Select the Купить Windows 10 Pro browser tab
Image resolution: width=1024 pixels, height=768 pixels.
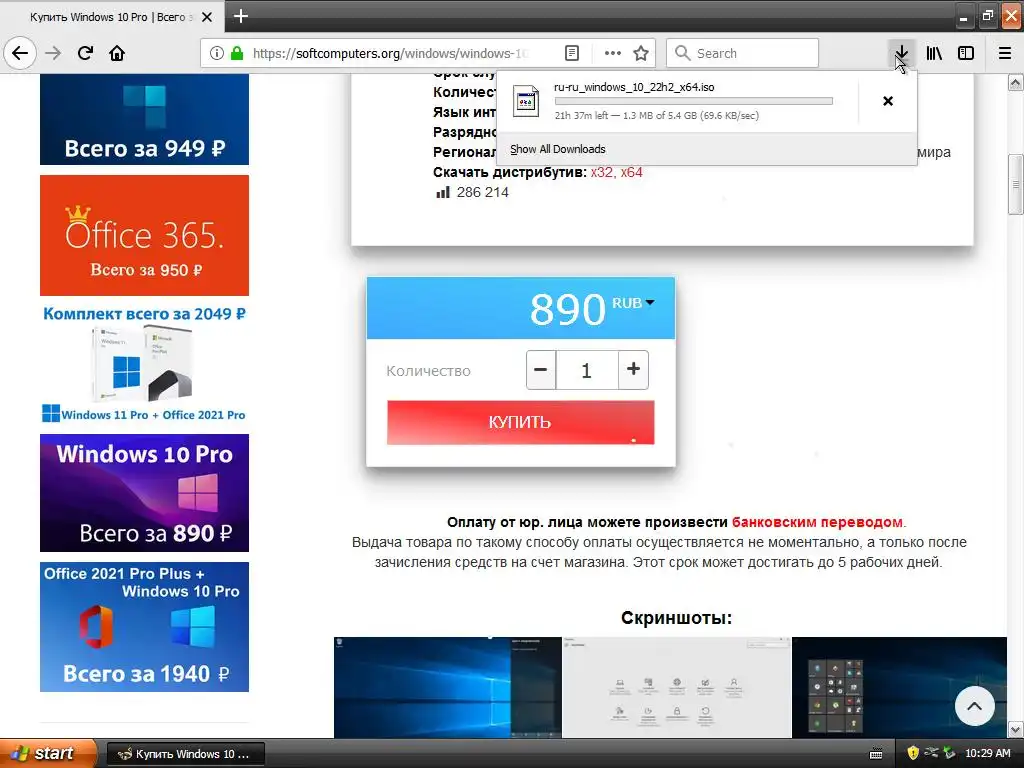pos(112,17)
